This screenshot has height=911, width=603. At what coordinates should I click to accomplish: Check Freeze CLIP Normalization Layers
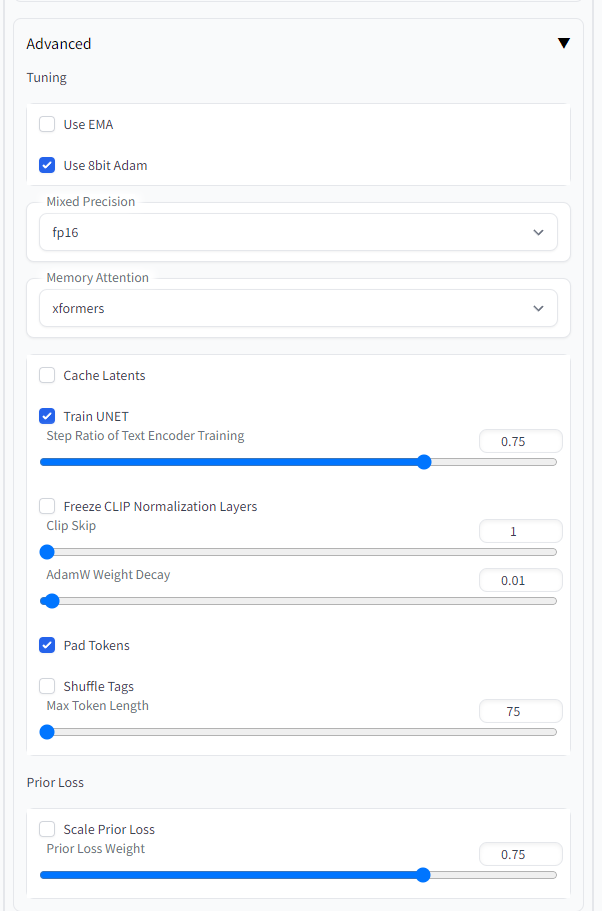(x=47, y=506)
